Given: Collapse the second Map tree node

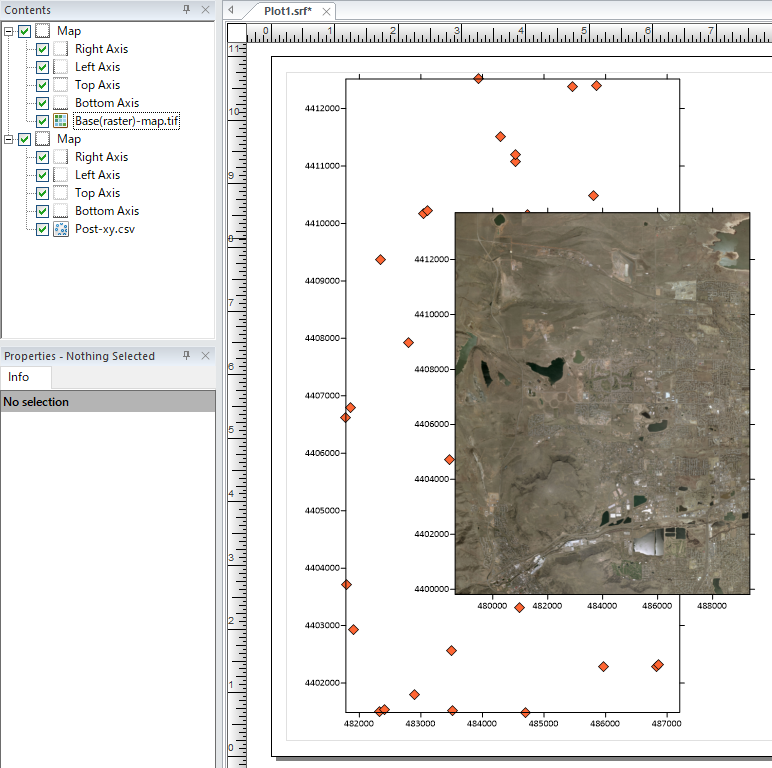Looking at the screenshot, I should [8, 139].
